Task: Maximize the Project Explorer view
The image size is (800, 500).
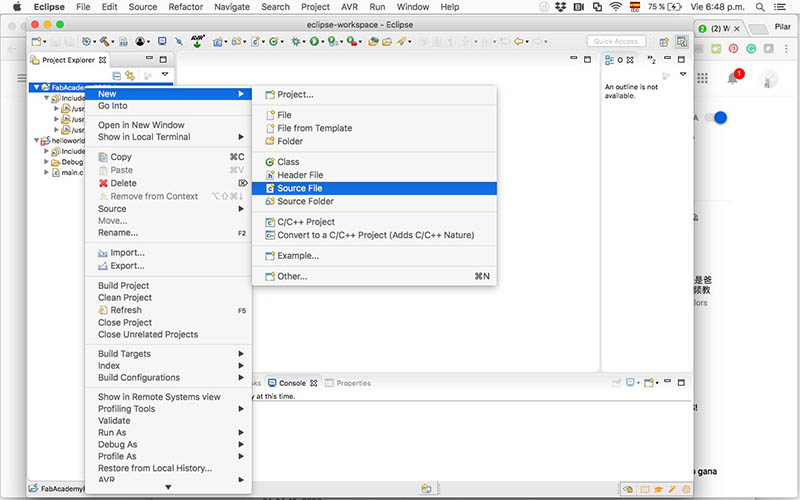Action: (163, 59)
